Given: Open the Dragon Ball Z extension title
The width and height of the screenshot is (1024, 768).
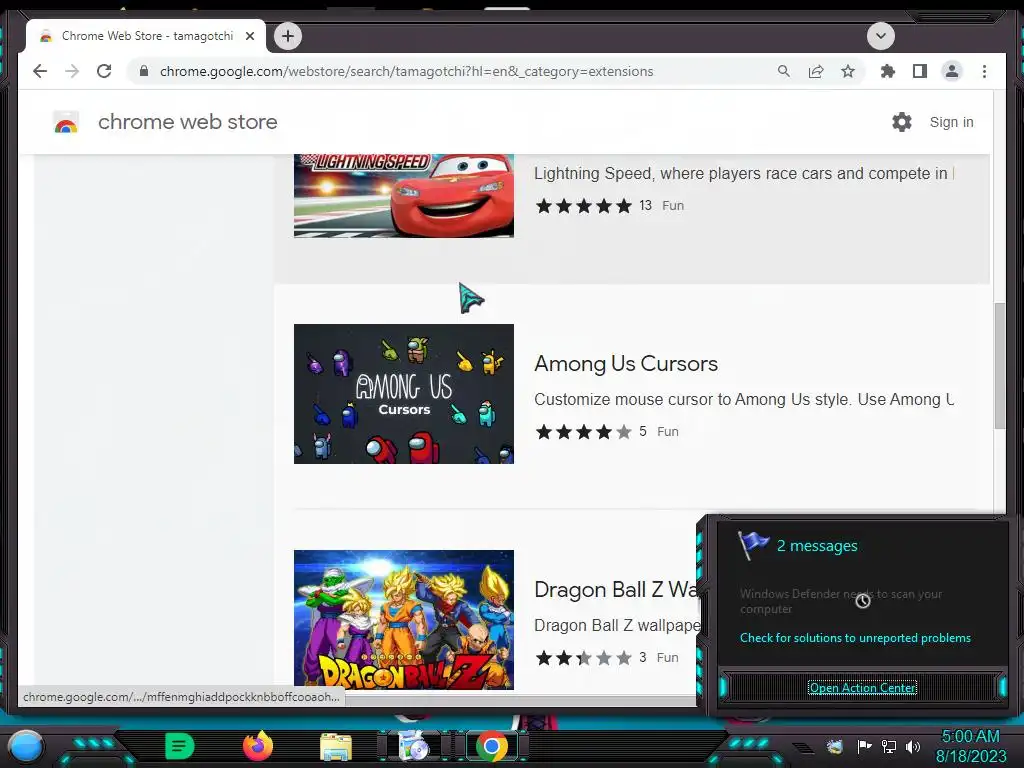Looking at the screenshot, I should (616, 590).
